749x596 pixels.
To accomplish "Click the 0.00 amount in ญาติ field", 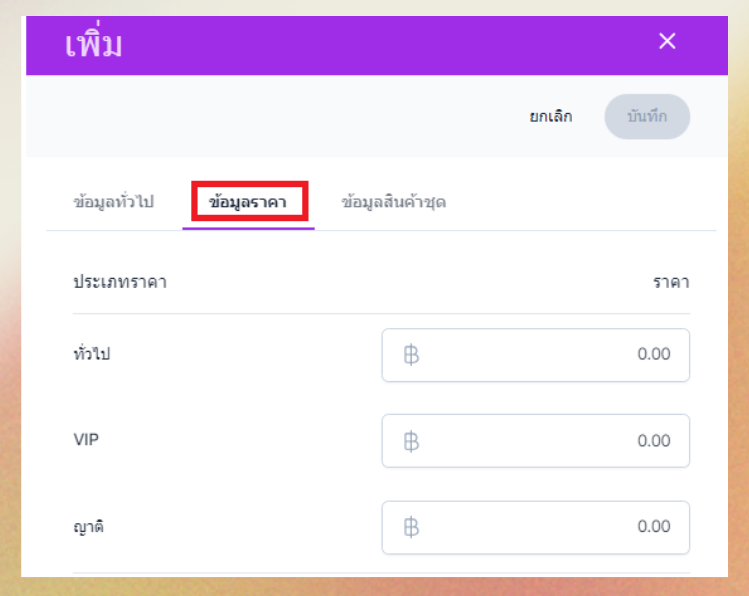I will [654, 527].
